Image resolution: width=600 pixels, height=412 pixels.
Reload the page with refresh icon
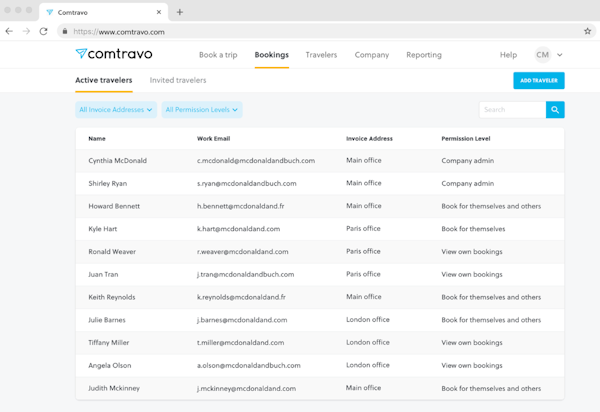[x=43, y=31]
